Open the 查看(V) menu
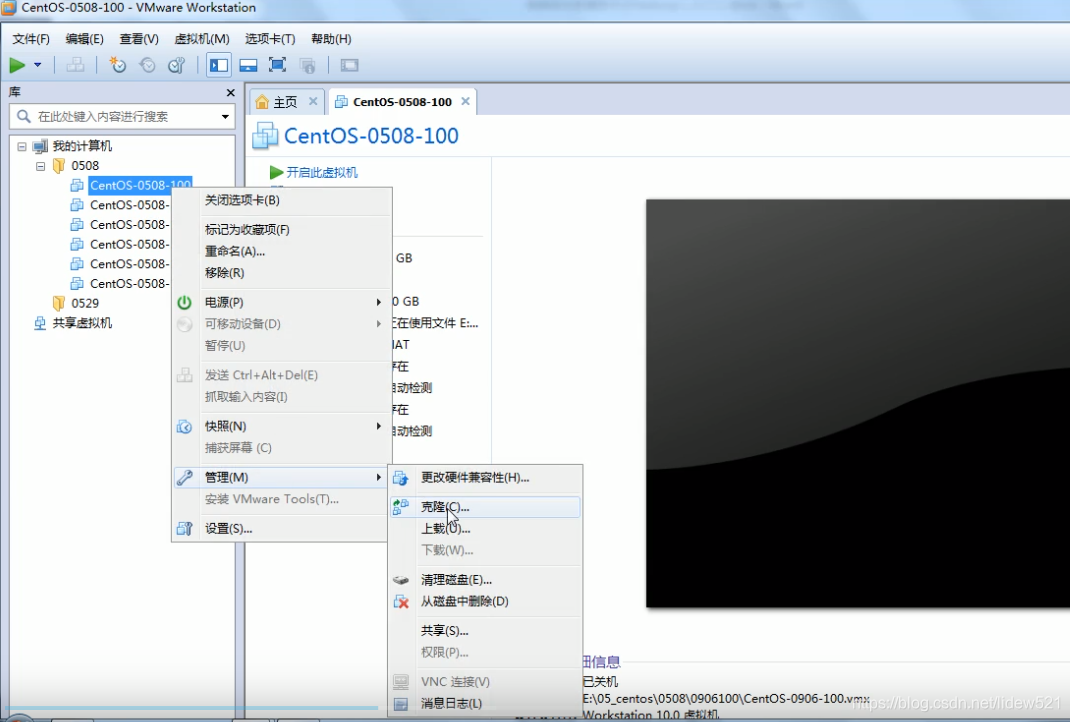 click(x=139, y=39)
